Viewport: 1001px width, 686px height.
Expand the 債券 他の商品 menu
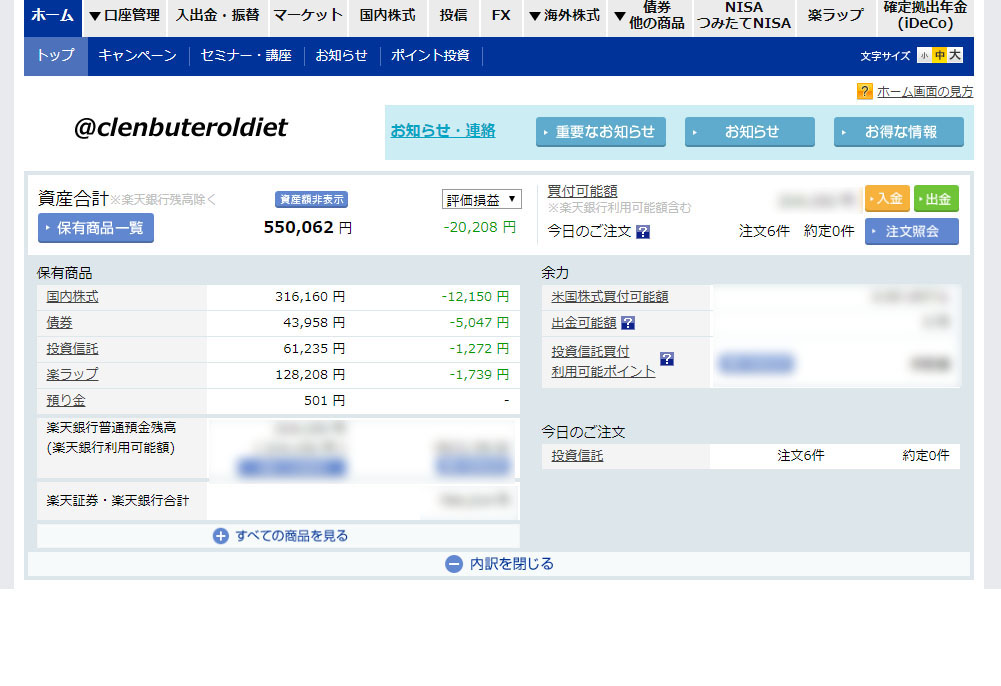coord(650,16)
